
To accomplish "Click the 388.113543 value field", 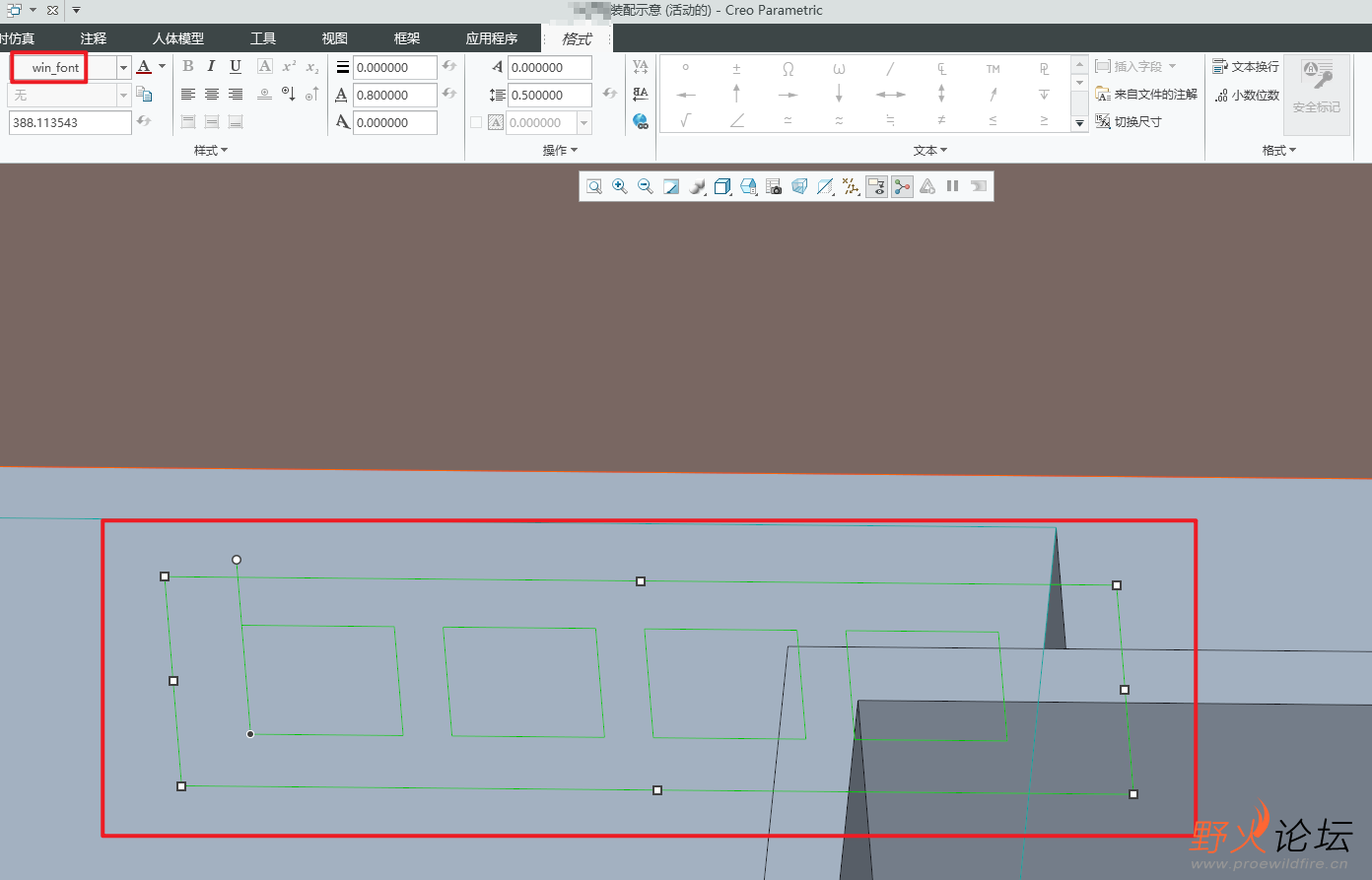I will point(70,122).
